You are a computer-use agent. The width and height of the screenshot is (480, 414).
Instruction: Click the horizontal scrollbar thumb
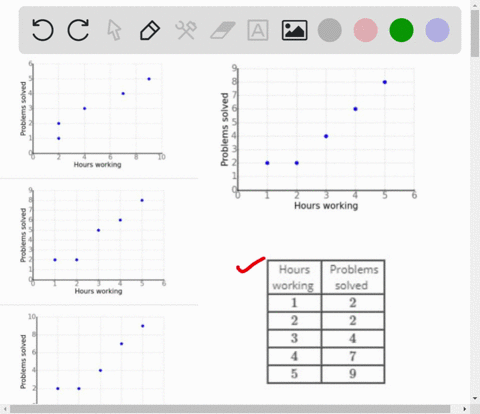[230, 409]
